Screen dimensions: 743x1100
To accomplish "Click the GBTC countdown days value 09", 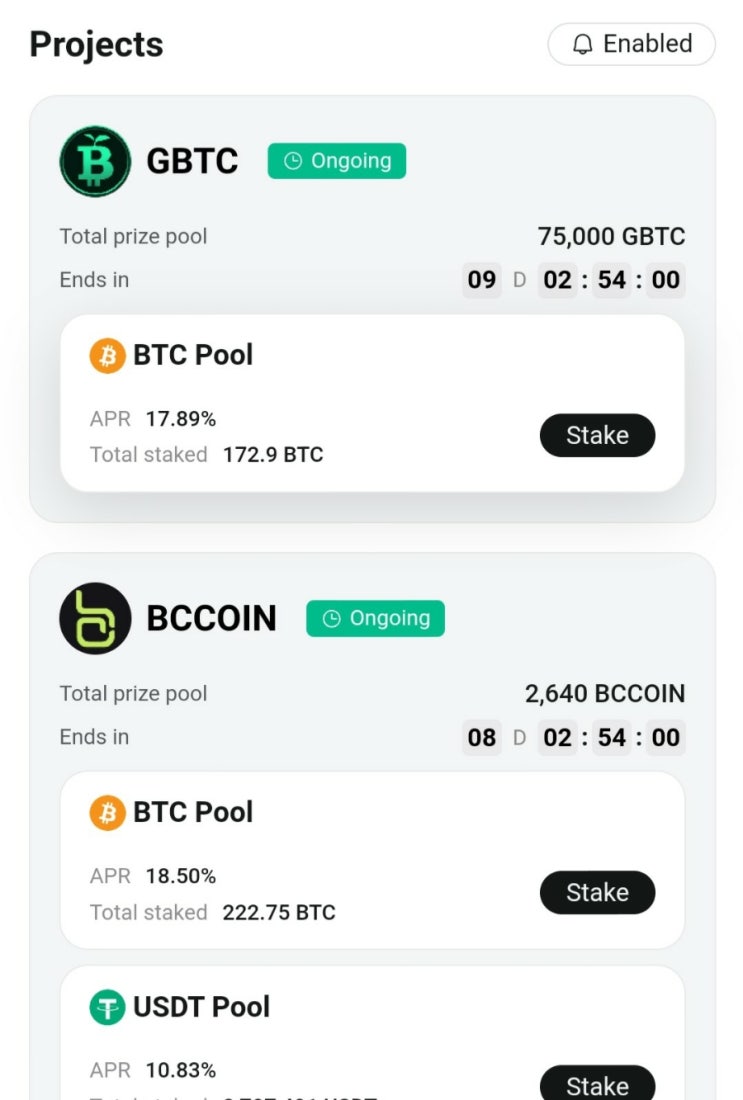I will (482, 280).
